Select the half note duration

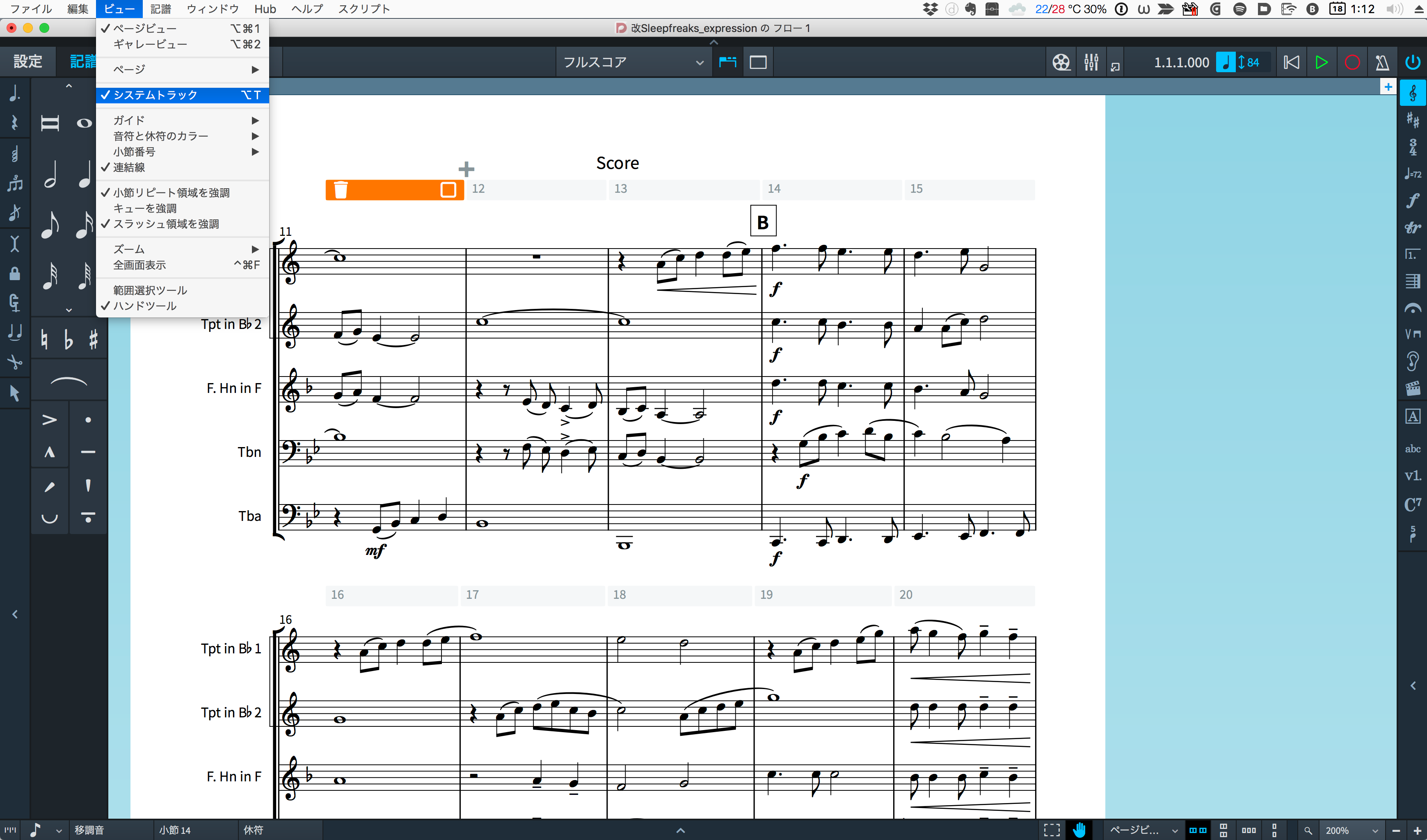50,174
